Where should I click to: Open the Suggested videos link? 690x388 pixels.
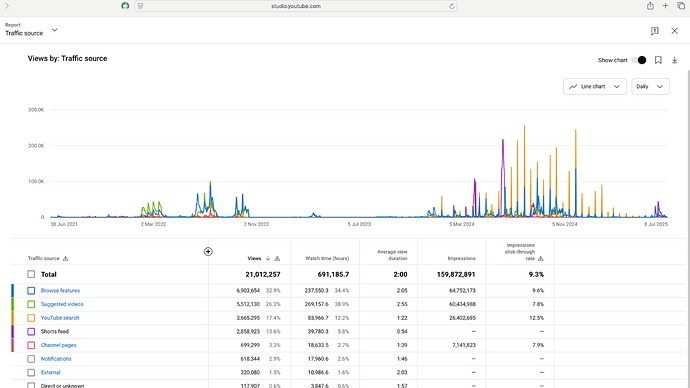62,304
